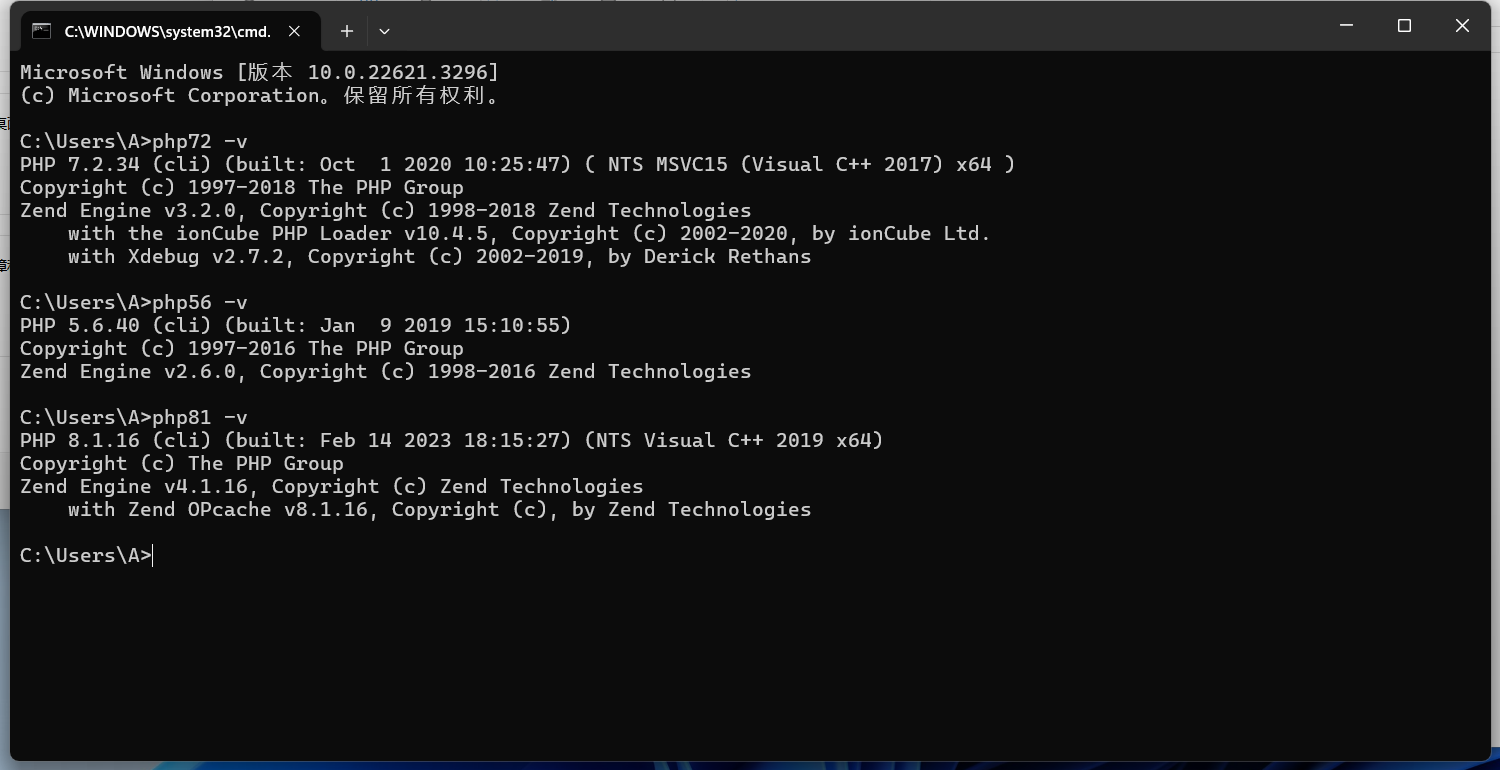1500x770 pixels.
Task: Minimize the terminal window
Action: (x=1346, y=26)
